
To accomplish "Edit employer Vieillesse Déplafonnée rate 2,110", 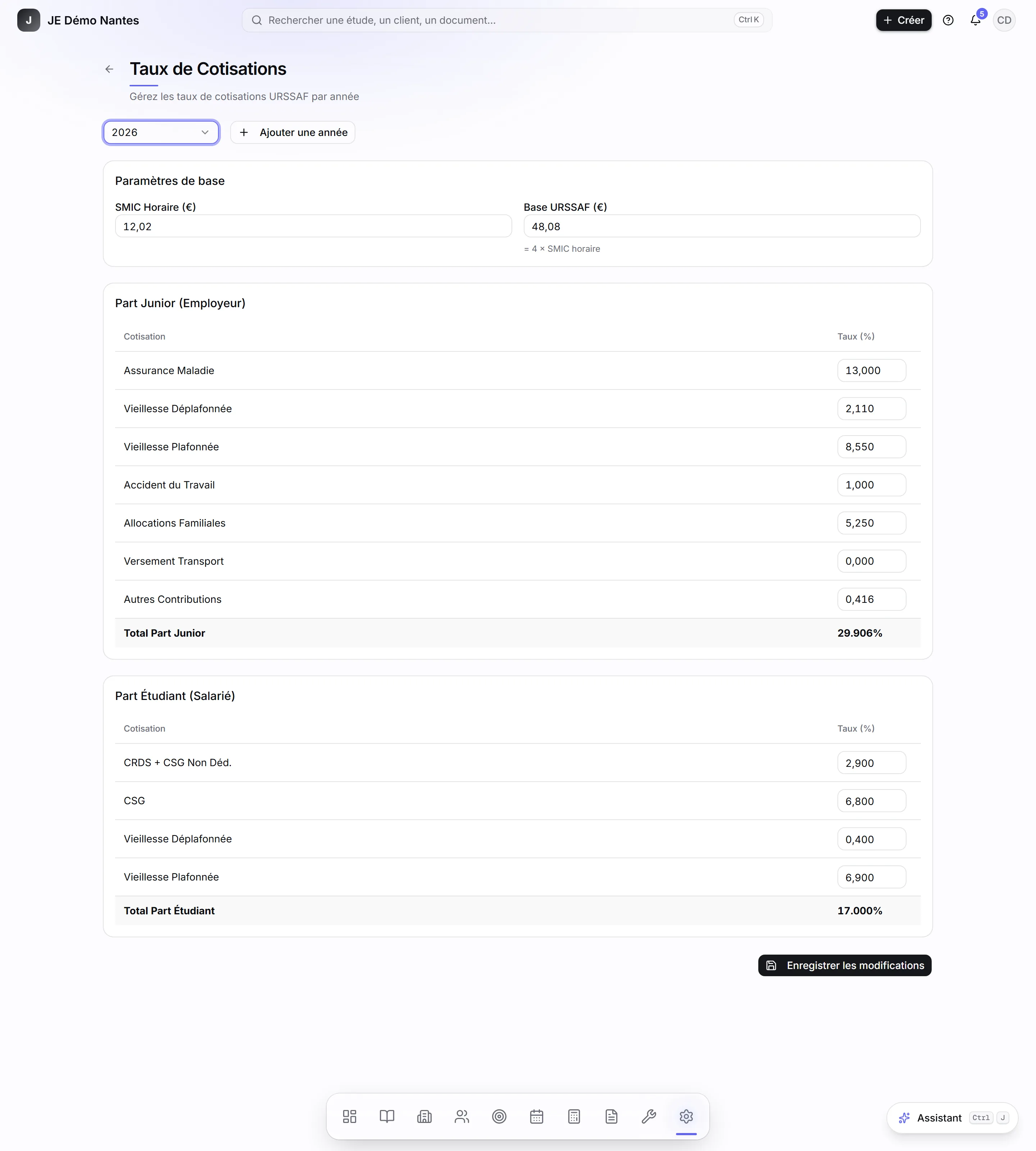I will pyautogui.click(x=872, y=409).
